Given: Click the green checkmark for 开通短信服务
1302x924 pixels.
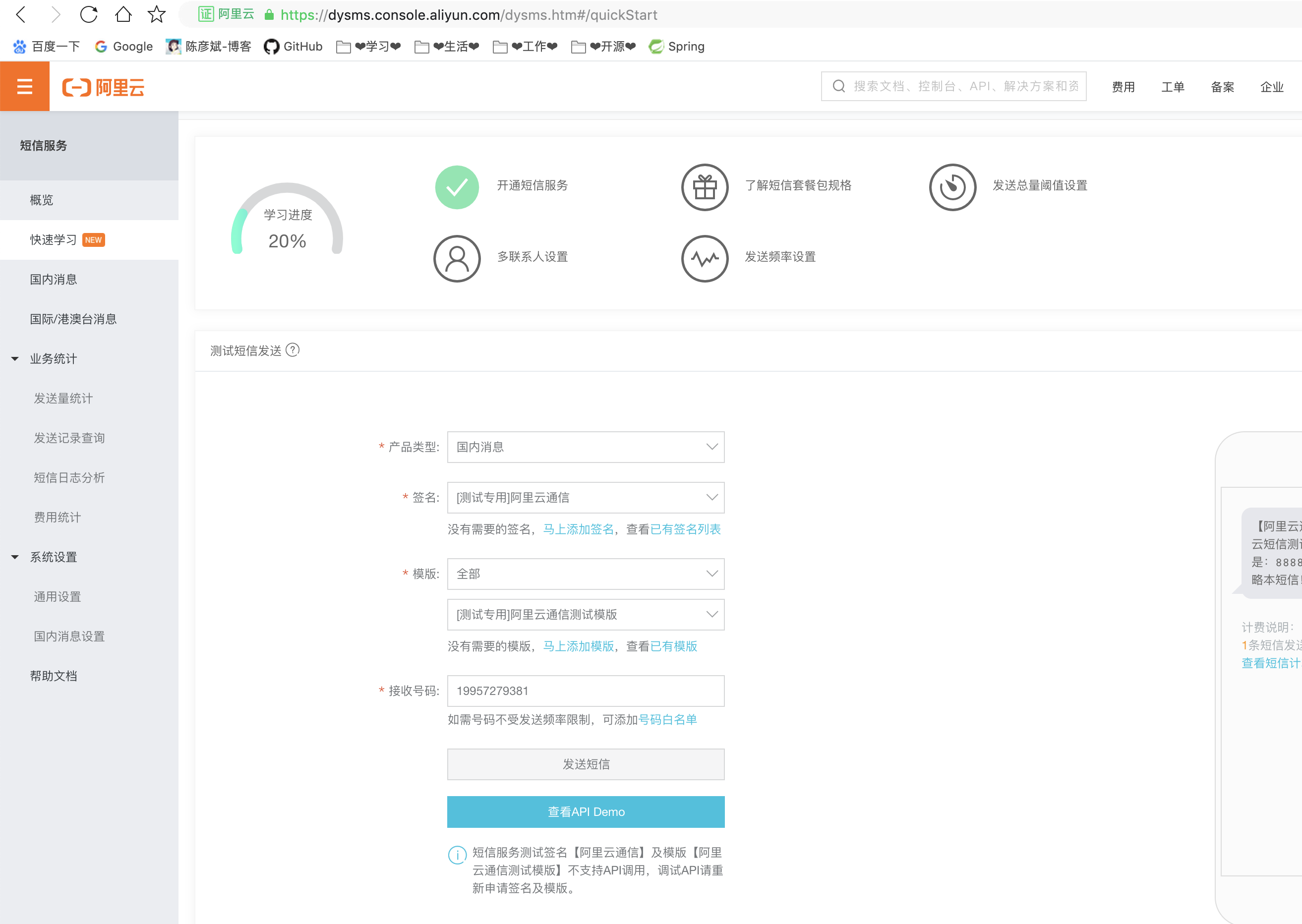Looking at the screenshot, I should pyautogui.click(x=457, y=186).
